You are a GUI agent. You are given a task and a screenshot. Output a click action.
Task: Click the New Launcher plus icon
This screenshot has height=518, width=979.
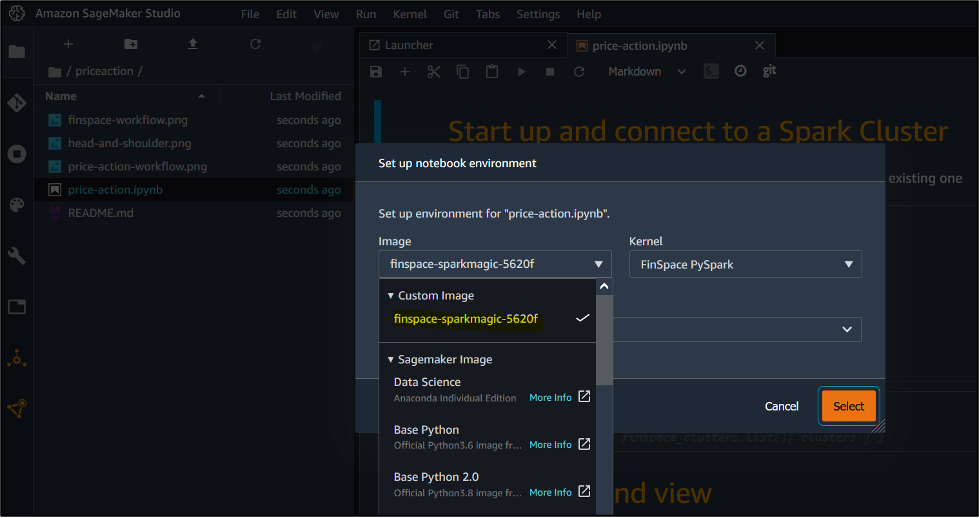tap(69, 44)
